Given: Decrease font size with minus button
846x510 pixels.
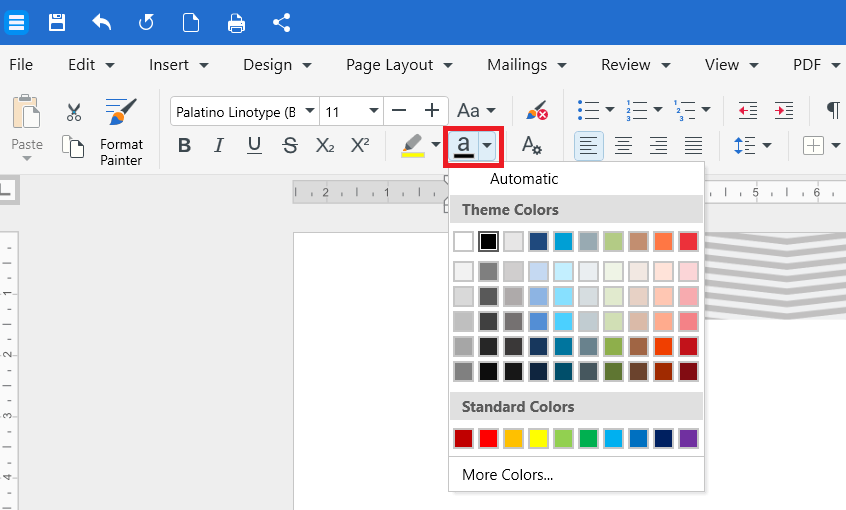Looking at the screenshot, I should pyautogui.click(x=399, y=111).
